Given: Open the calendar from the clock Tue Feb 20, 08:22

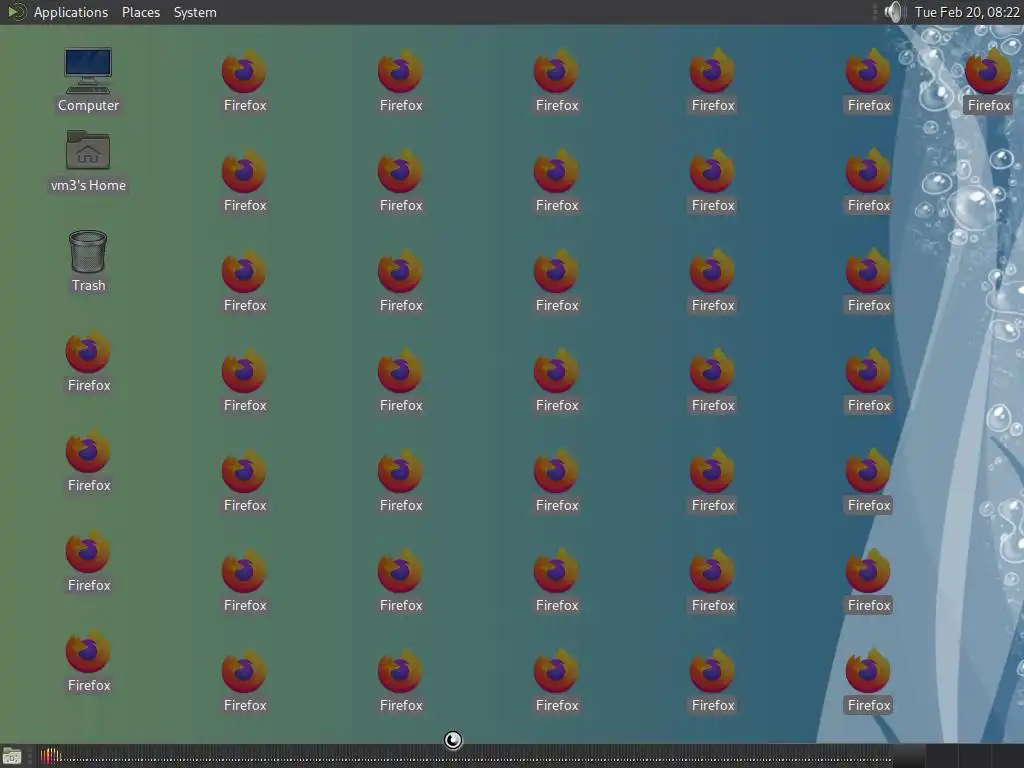Looking at the screenshot, I should click(967, 12).
